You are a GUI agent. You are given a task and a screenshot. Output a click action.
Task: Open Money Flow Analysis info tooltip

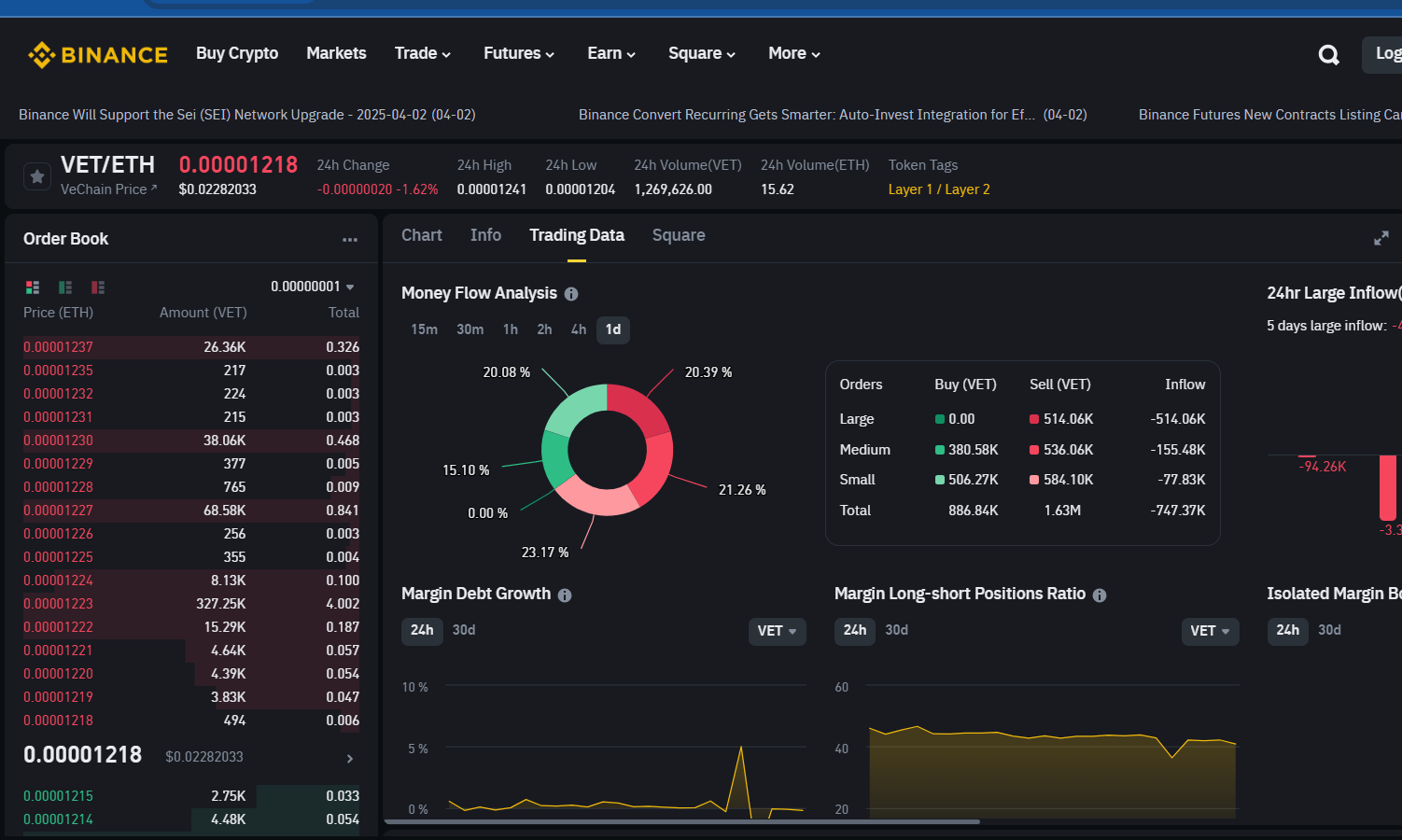[571, 294]
